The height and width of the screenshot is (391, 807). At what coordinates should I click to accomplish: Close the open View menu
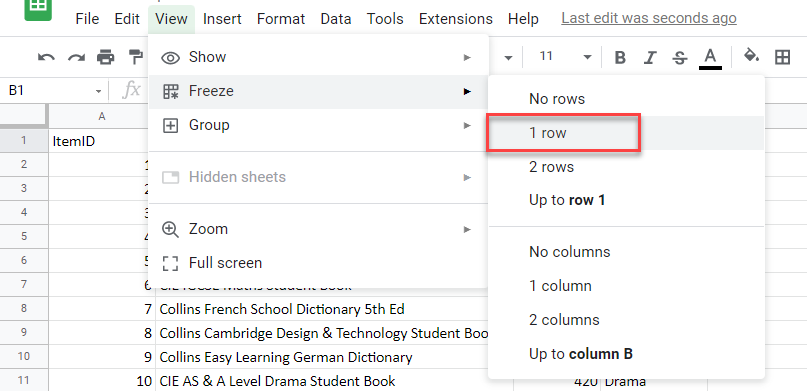tap(171, 19)
